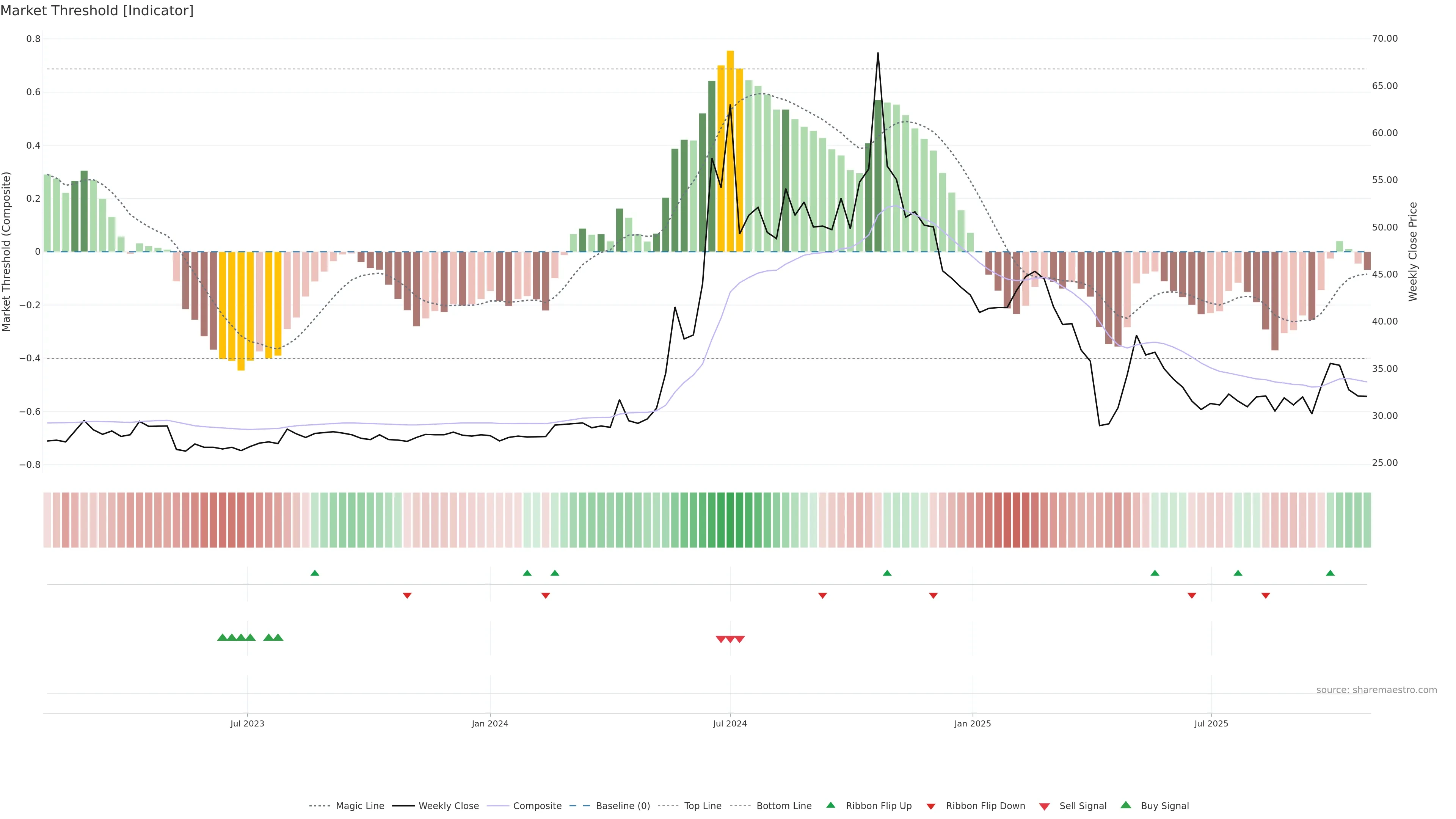Image resolution: width=1456 pixels, height=819 pixels.
Task: Click Ribbon Flip Down legend triangle icon
Action: (931, 806)
